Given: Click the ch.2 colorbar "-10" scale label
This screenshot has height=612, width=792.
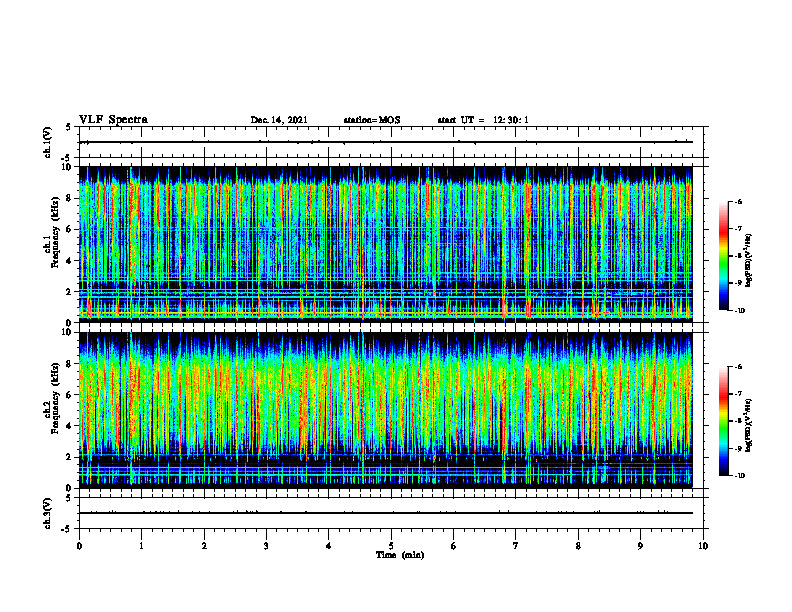Looking at the screenshot, I should click(x=739, y=475).
